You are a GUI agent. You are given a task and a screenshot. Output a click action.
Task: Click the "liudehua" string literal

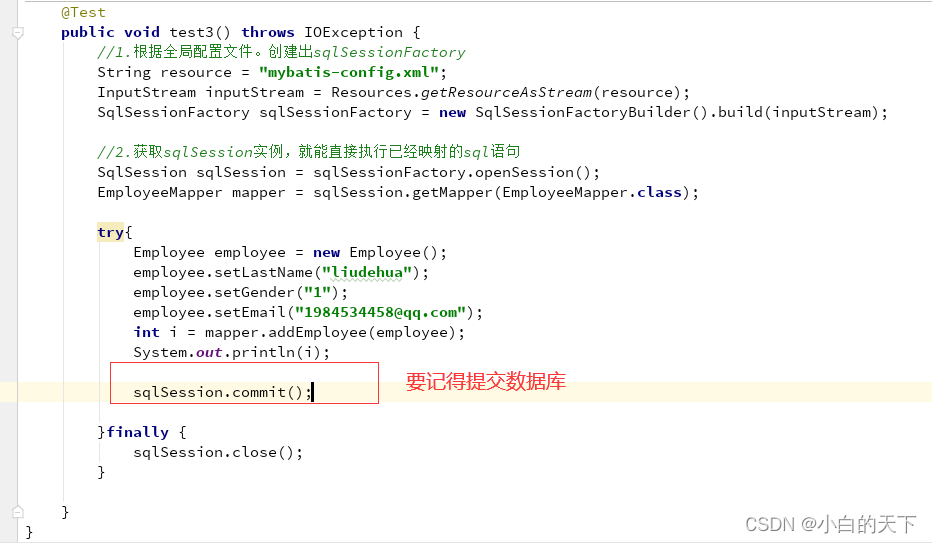pos(367,273)
